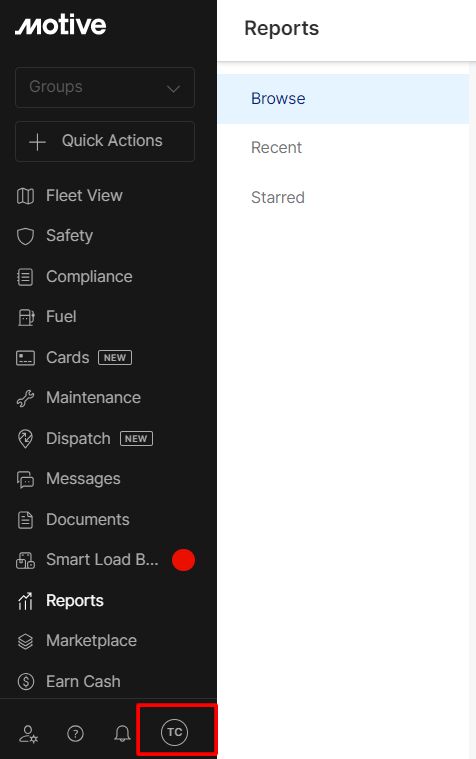Click the Fuel pump icon

click(x=25, y=317)
